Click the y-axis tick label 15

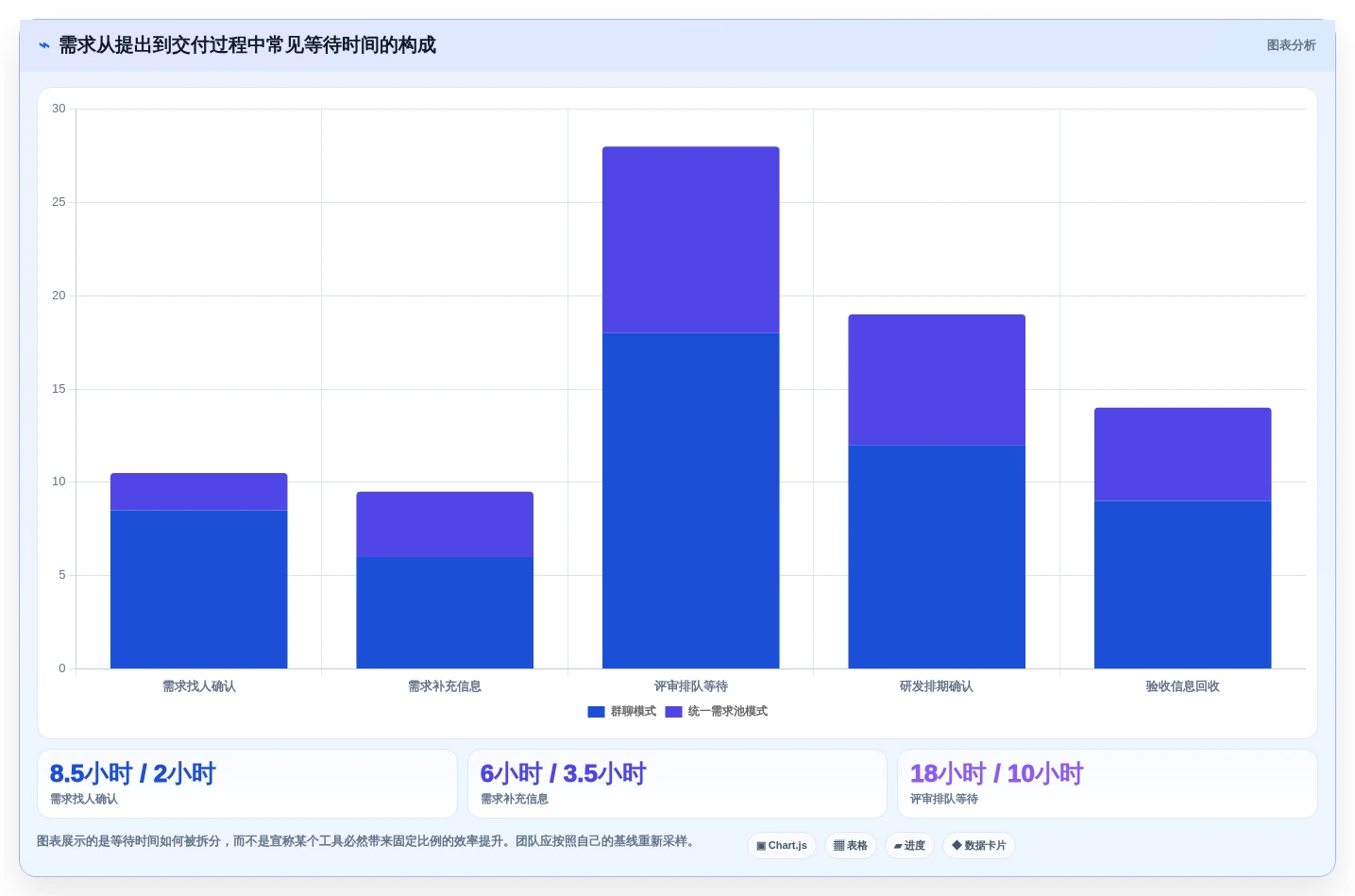(59, 389)
